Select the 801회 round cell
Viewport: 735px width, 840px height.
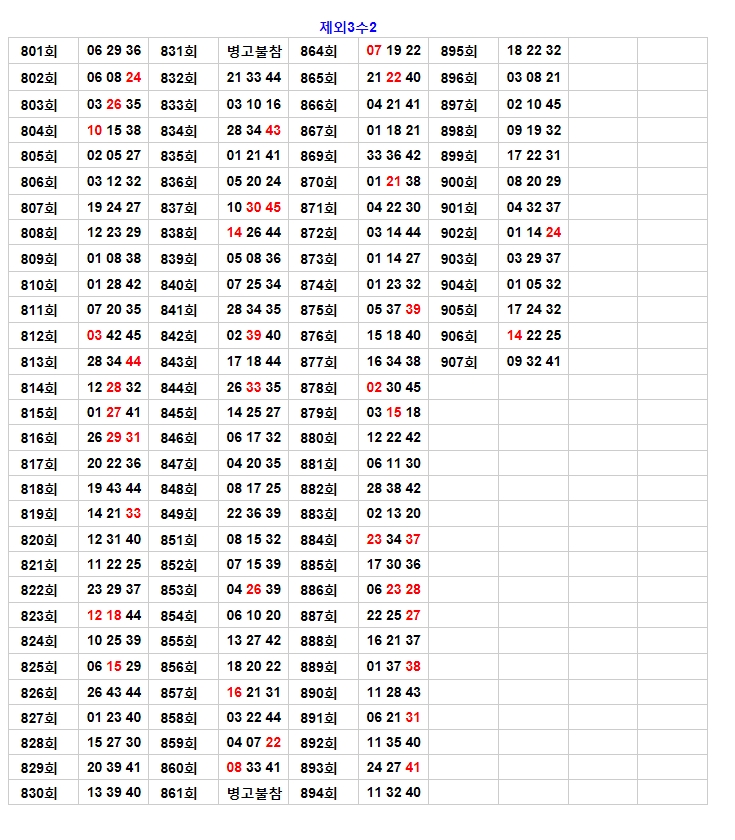tap(39, 51)
